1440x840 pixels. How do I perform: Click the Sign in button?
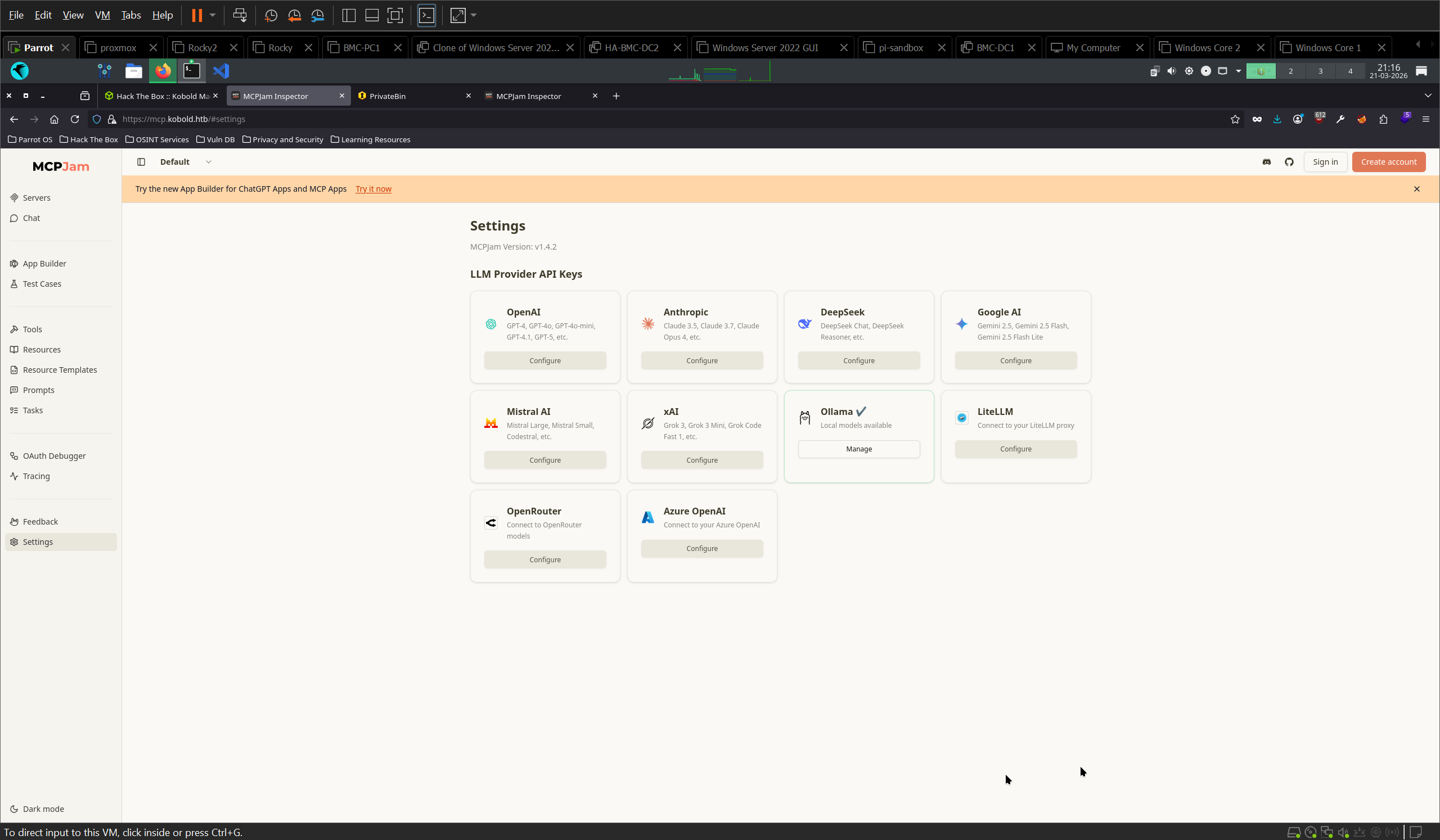1325,162
